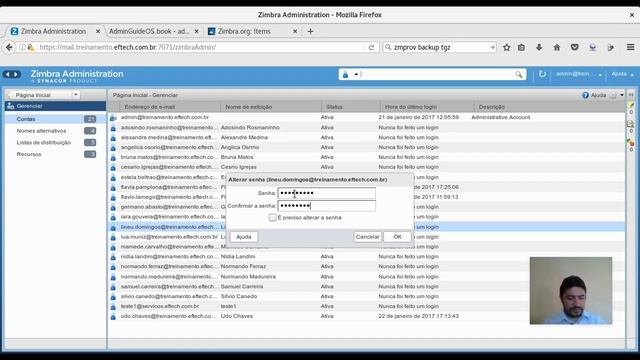Open Recursos in the sidebar
The image size is (640, 360).
[x=55, y=154]
